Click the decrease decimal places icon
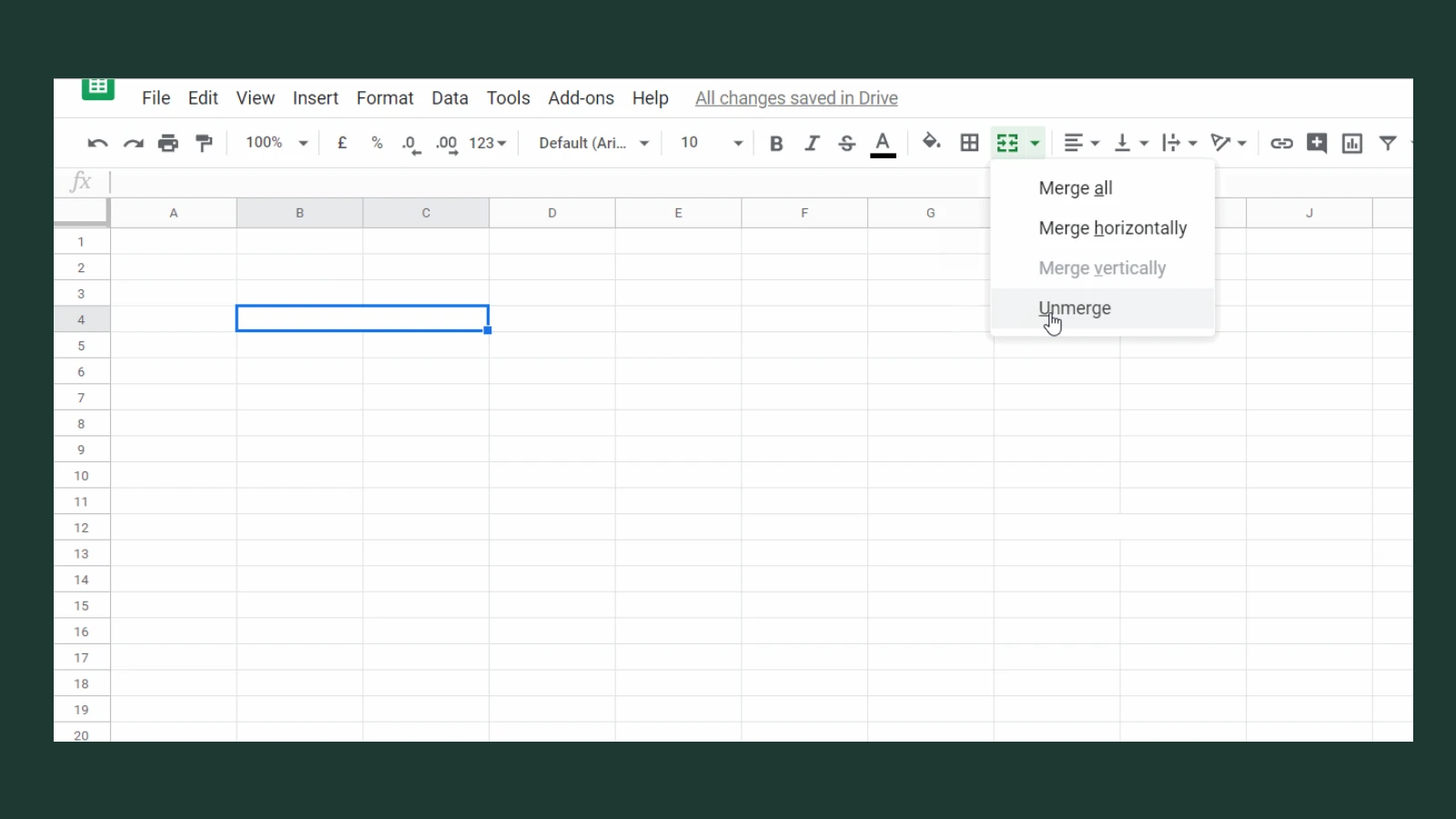The height and width of the screenshot is (819, 1456). coord(409,143)
